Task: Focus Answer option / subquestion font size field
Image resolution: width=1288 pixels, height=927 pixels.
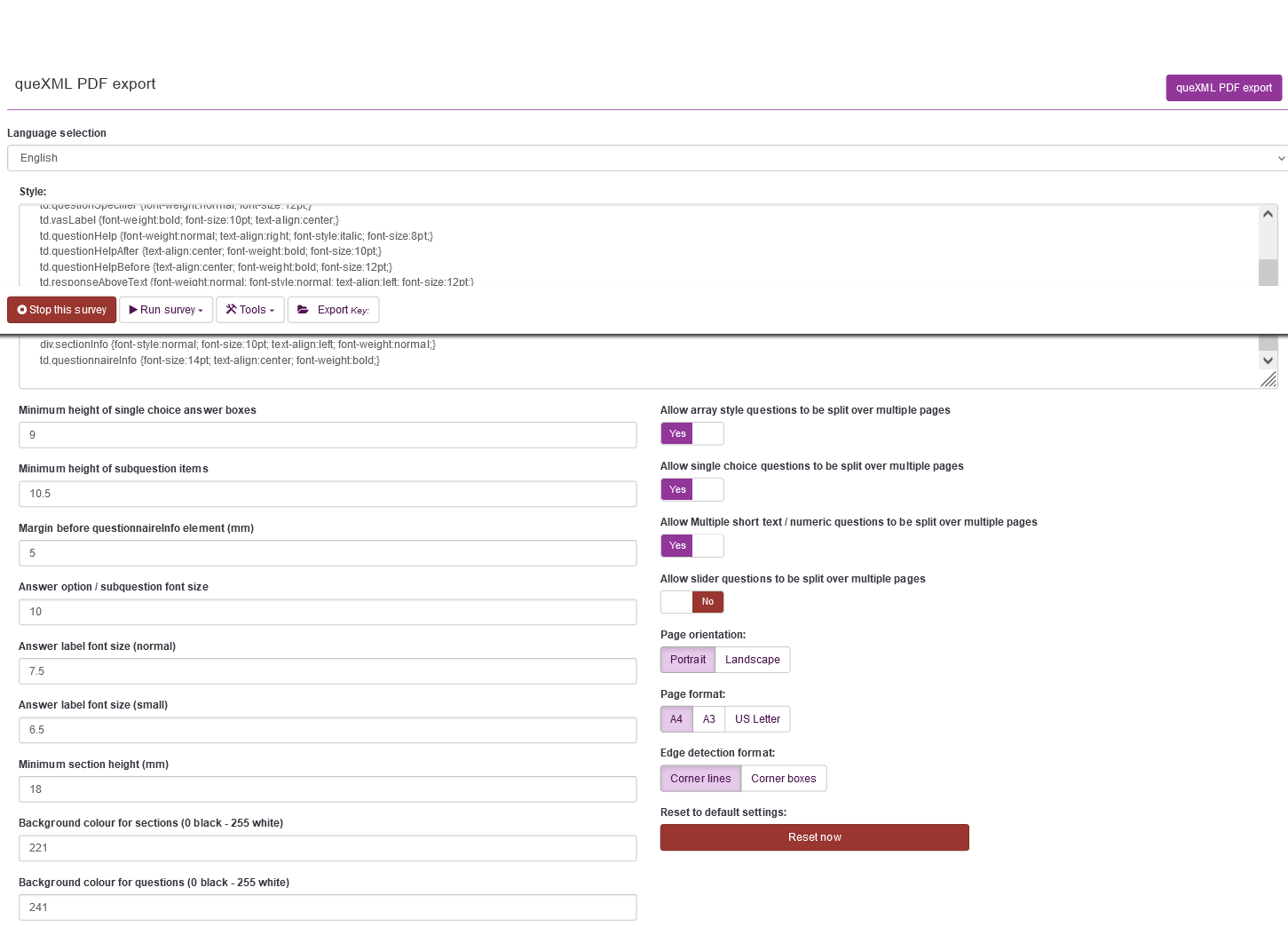Action: (x=328, y=612)
